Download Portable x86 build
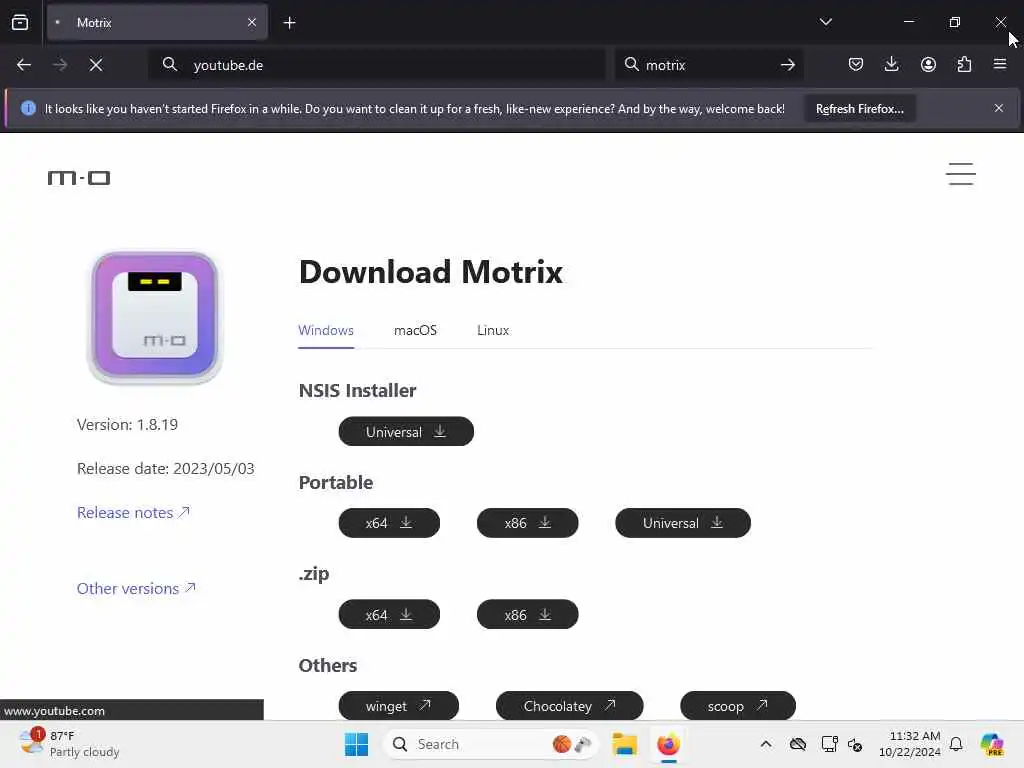Screen dimensions: 1024x768 click(528, 523)
